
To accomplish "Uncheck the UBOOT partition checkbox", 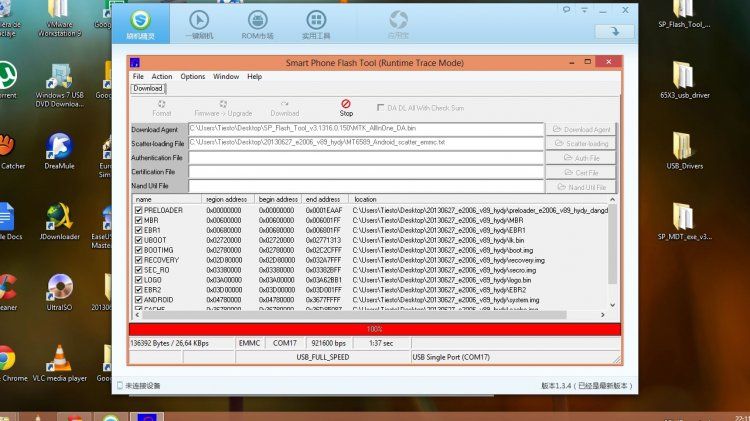I will (138, 240).
